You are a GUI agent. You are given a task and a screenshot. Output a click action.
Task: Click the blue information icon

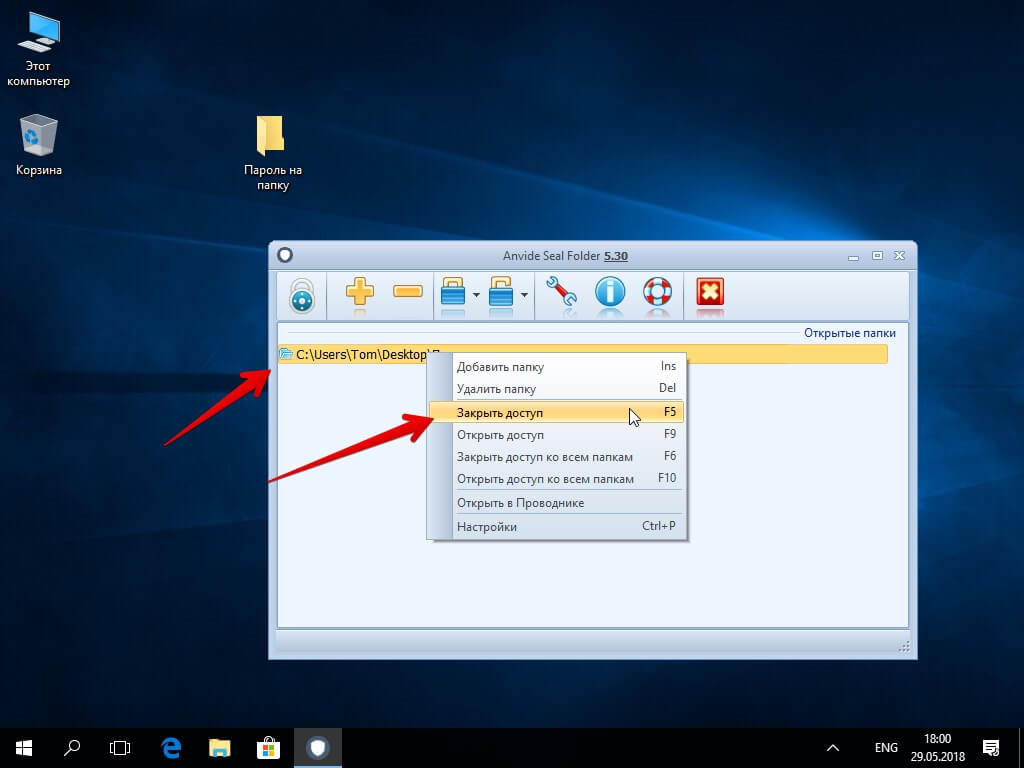610,291
